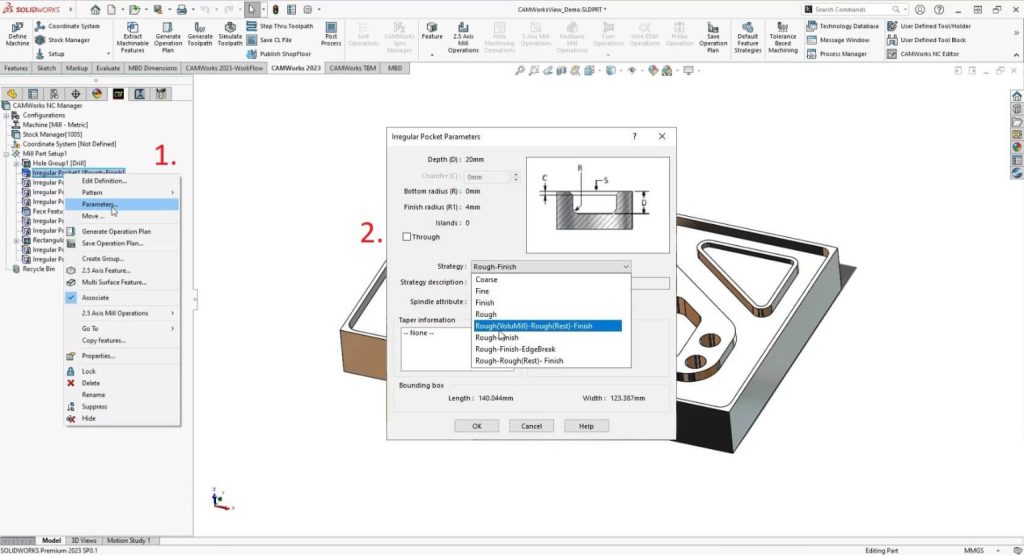Open the Help question mark in title bar
Viewport: 1024px width, 555px height.
(939, 10)
